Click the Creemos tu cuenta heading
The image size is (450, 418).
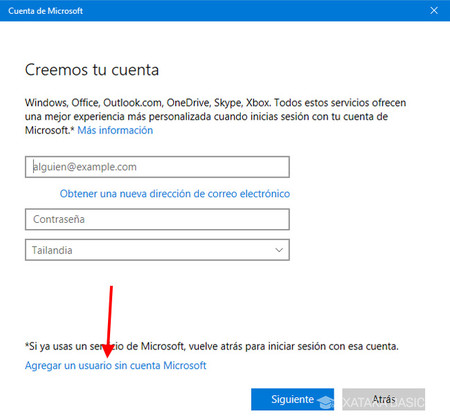[x=92, y=70]
